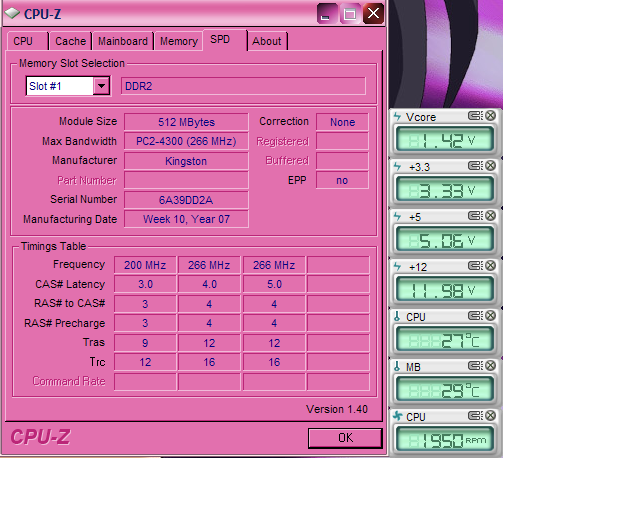Click the 27°C CPU temperature readout
The image size is (640, 512).
[x=445, y=339]
